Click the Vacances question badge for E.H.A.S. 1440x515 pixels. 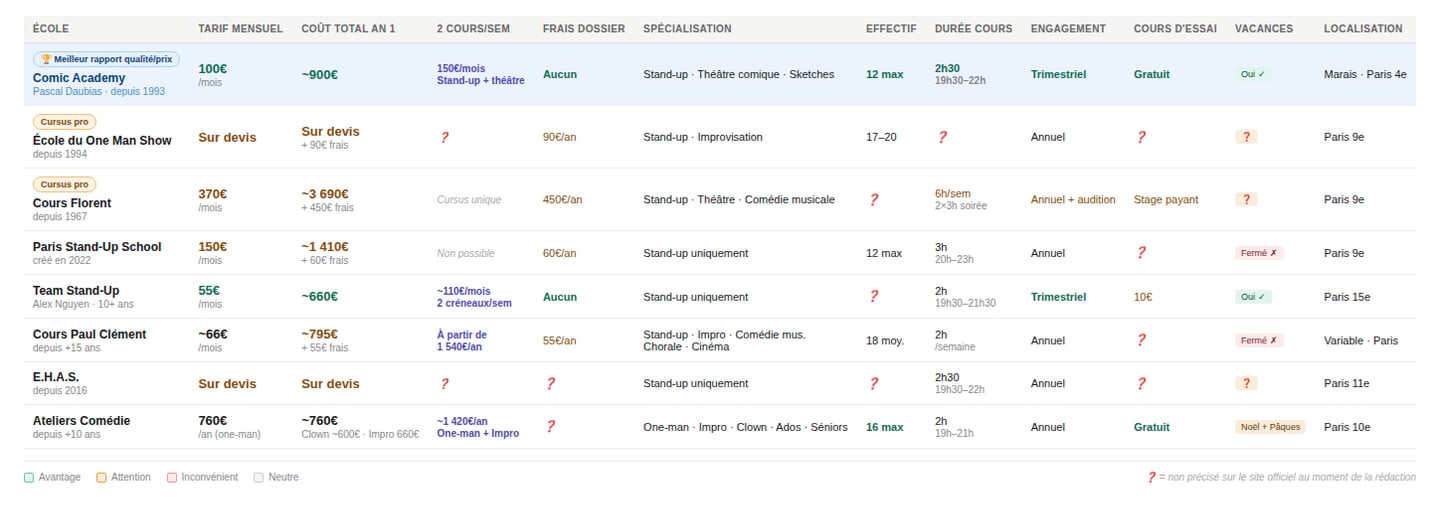[1247, 384]
